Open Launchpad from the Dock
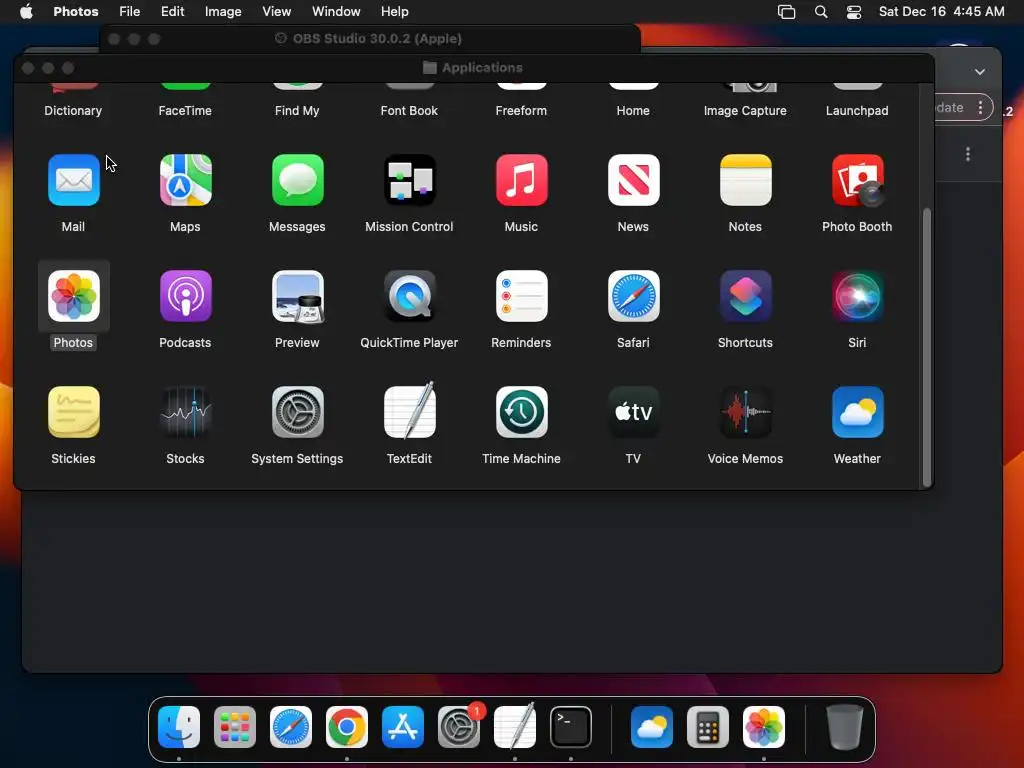The width and height of the screenshot is (1024, 768). 235,727
